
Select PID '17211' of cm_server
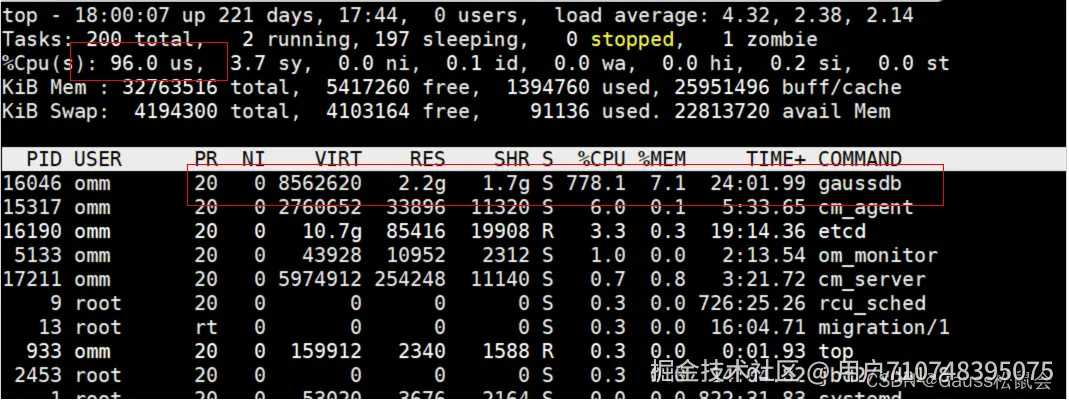tap(32, 279)
